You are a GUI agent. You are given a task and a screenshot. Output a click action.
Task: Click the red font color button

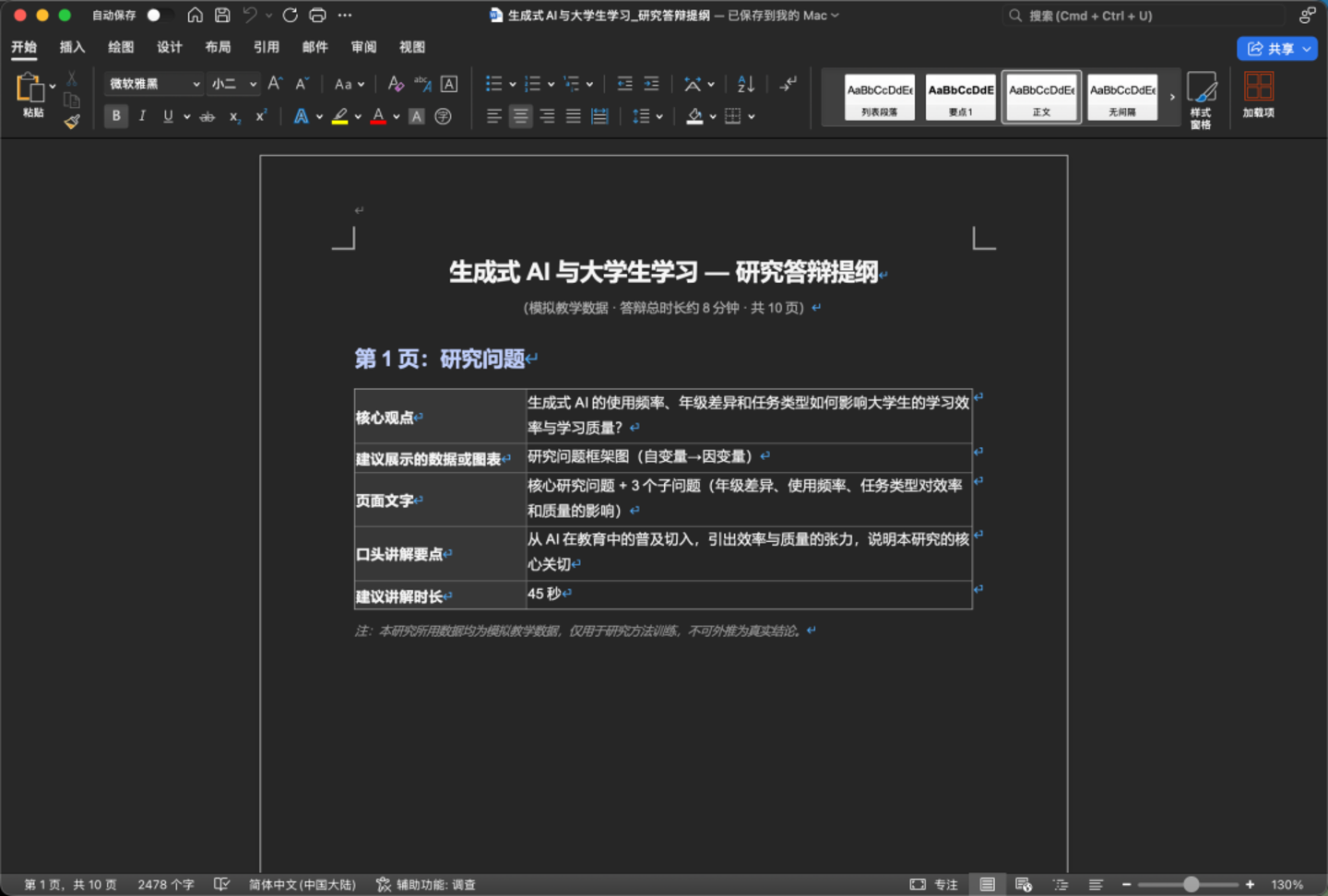pyautogui.click(x=378, y=116)
